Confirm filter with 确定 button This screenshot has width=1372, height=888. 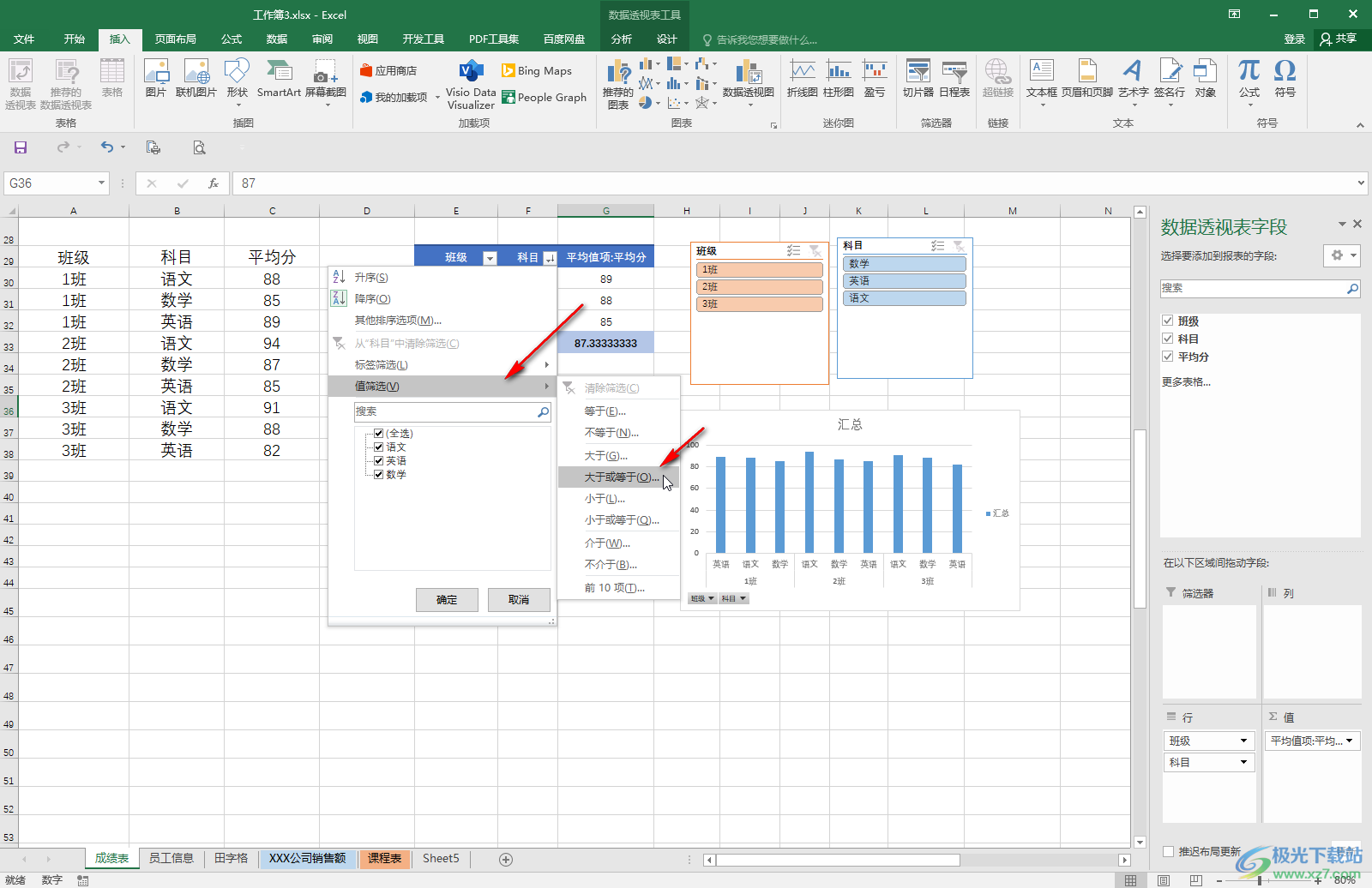[x=447, y=600]
